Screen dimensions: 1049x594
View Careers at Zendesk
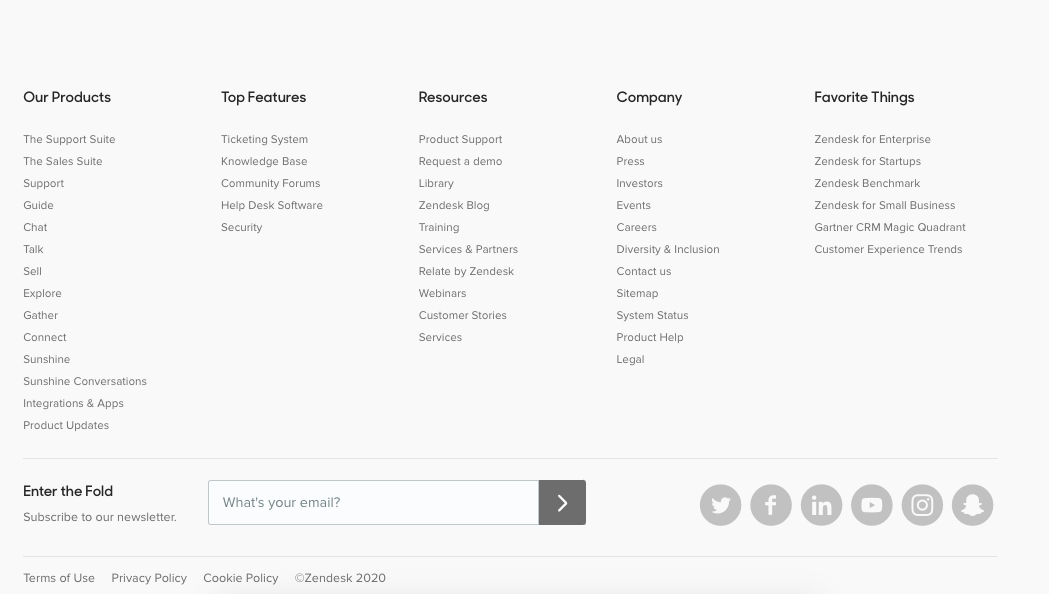click(x=636, y=227)
